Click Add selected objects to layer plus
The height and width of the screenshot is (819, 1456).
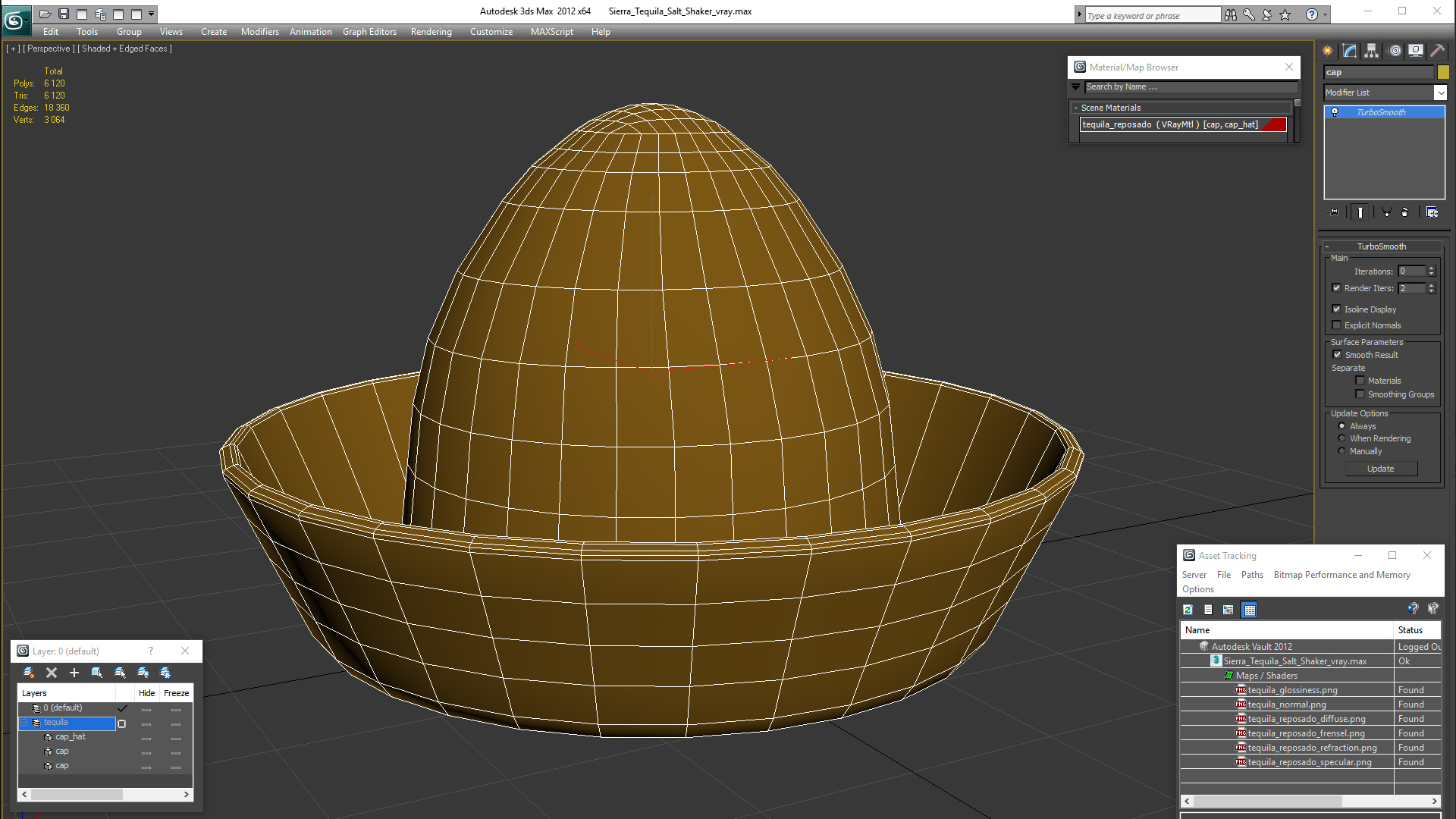click(x=74, y=673)
